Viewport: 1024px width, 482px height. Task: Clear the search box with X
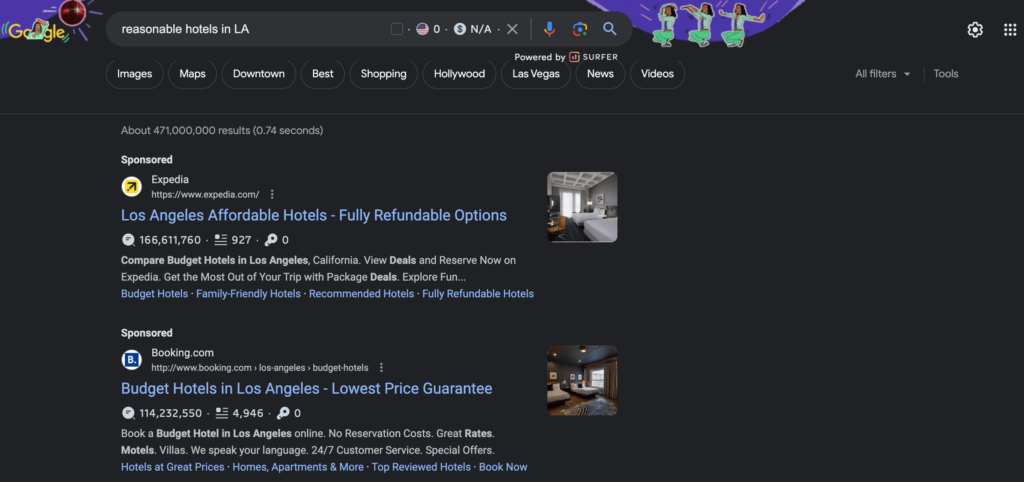513,29
